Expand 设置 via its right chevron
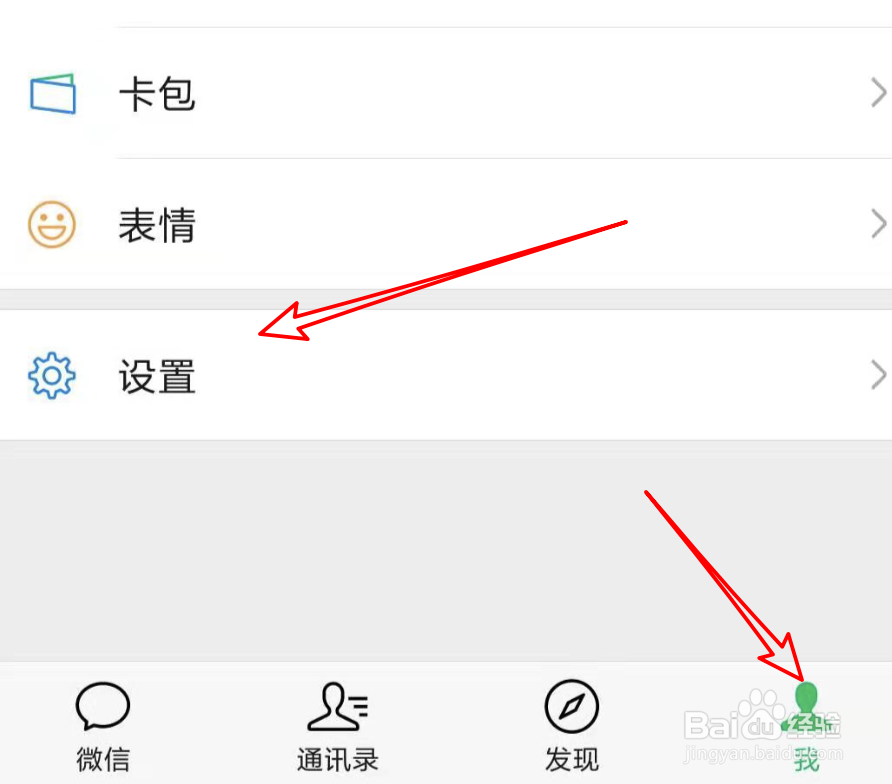Image resolution: width=892 pixels, height=784 pixels. (878, 375)
